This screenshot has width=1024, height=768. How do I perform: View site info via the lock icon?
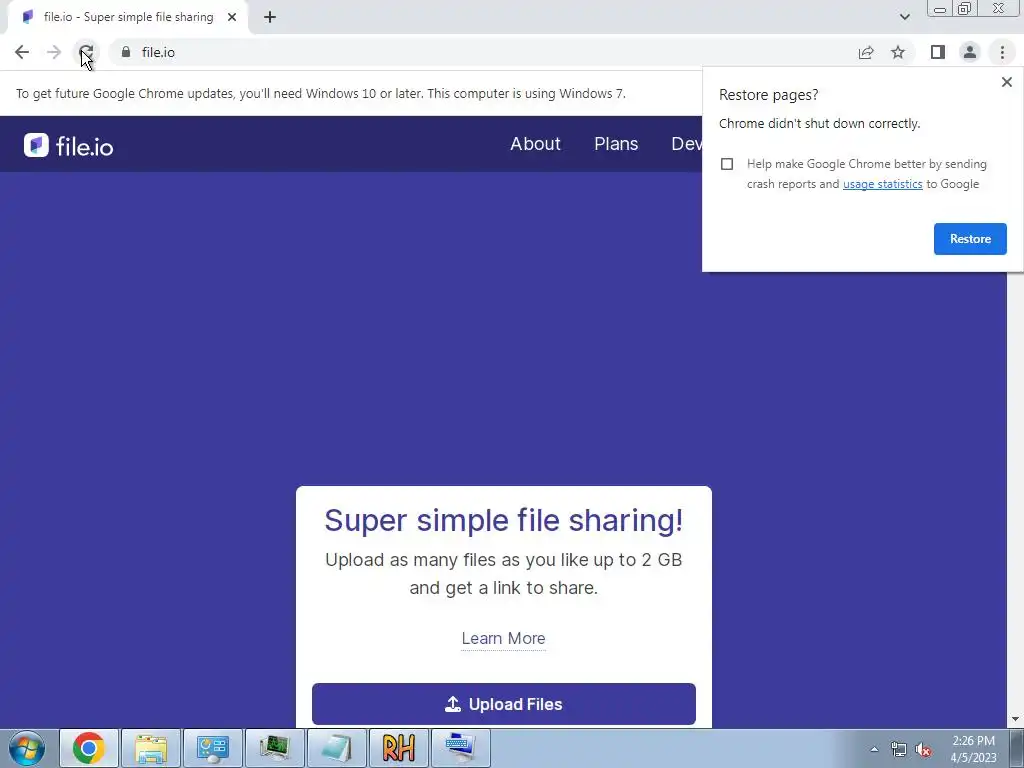coord(126,52)
